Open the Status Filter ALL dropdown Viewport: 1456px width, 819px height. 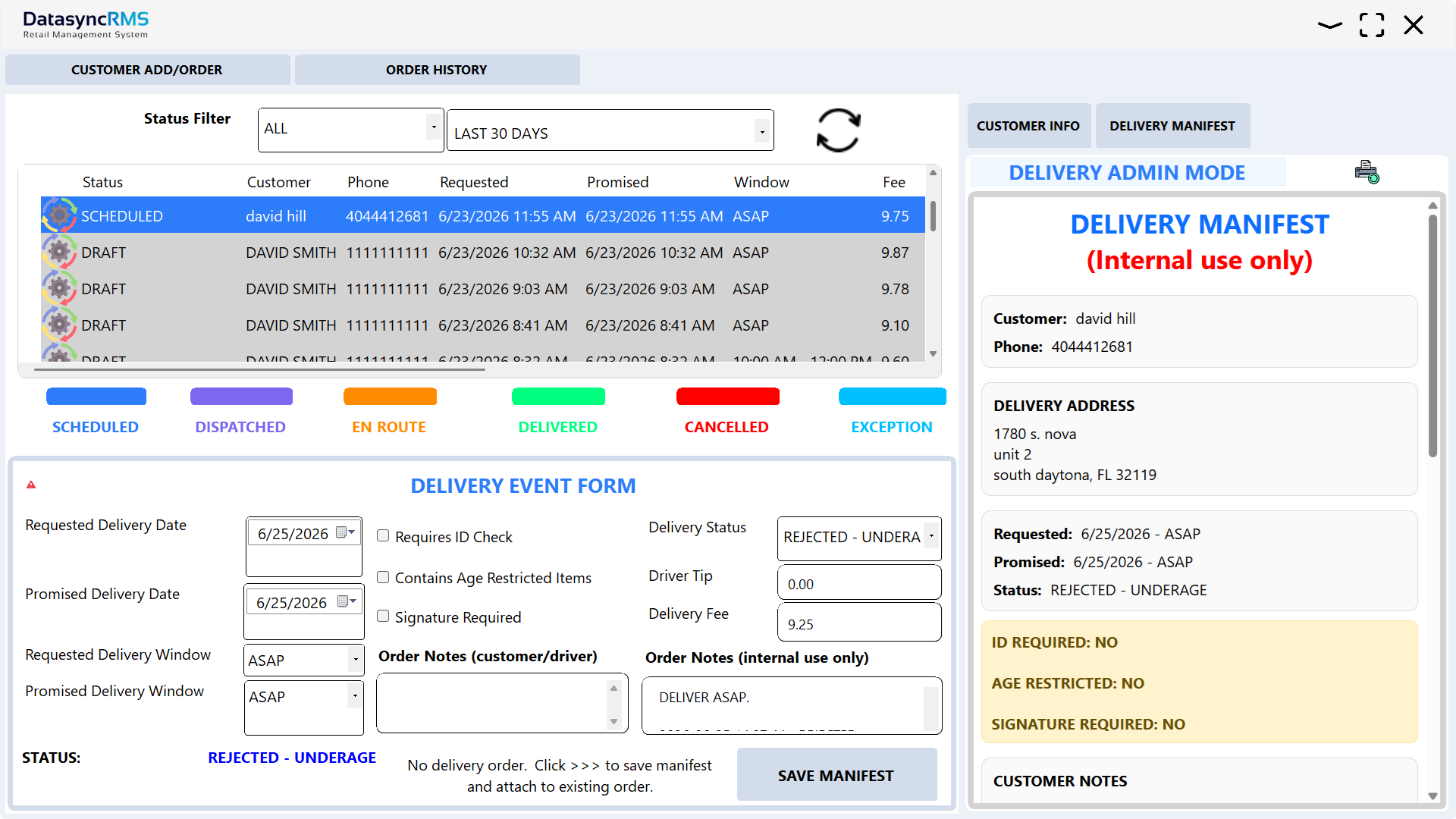coord(350,130)
